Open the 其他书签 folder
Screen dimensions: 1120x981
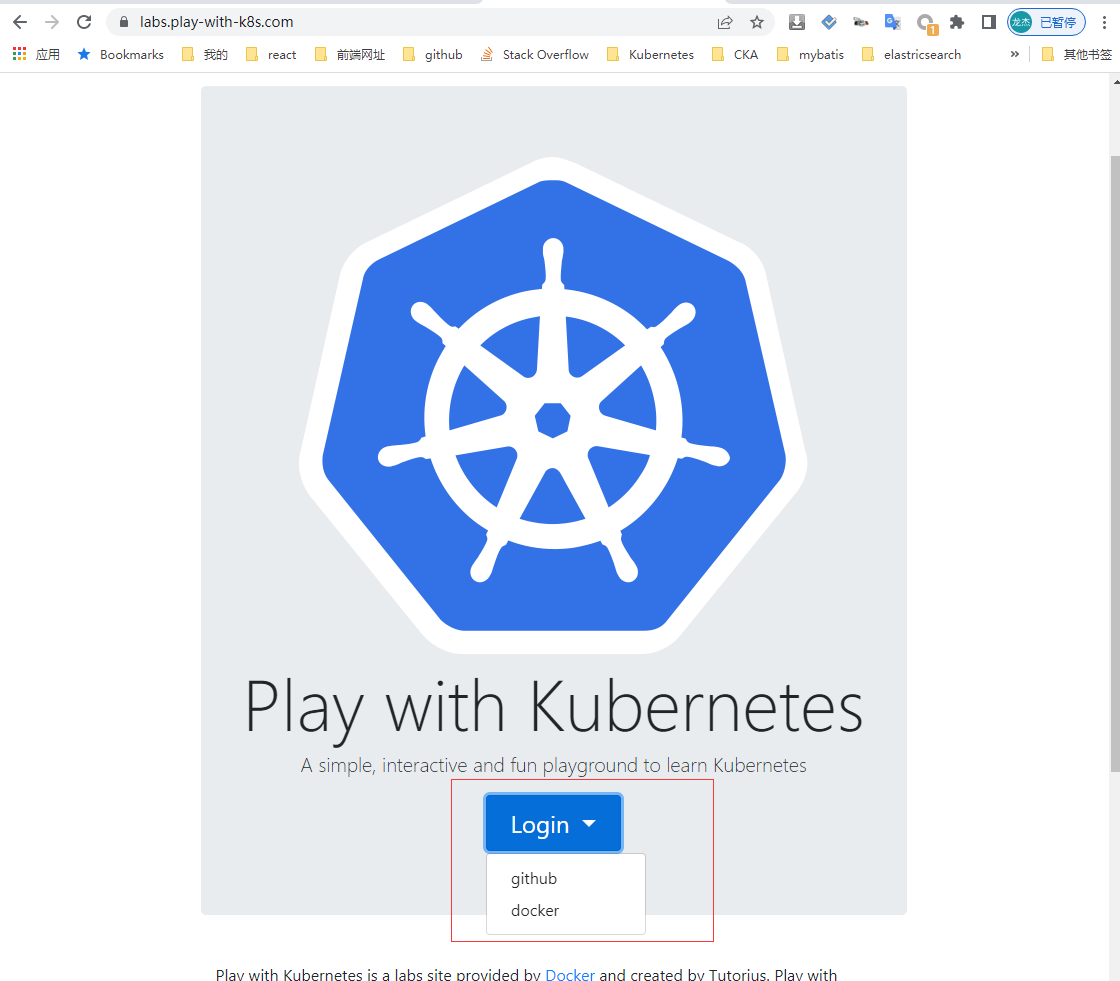tap(1077, 54)
